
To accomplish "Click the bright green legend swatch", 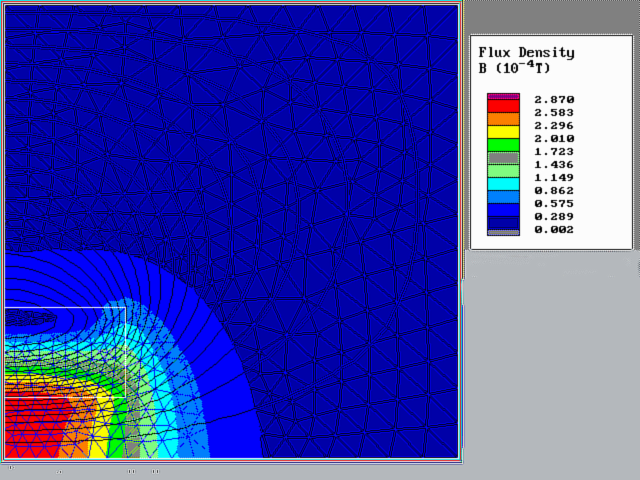I will [504, 144].
